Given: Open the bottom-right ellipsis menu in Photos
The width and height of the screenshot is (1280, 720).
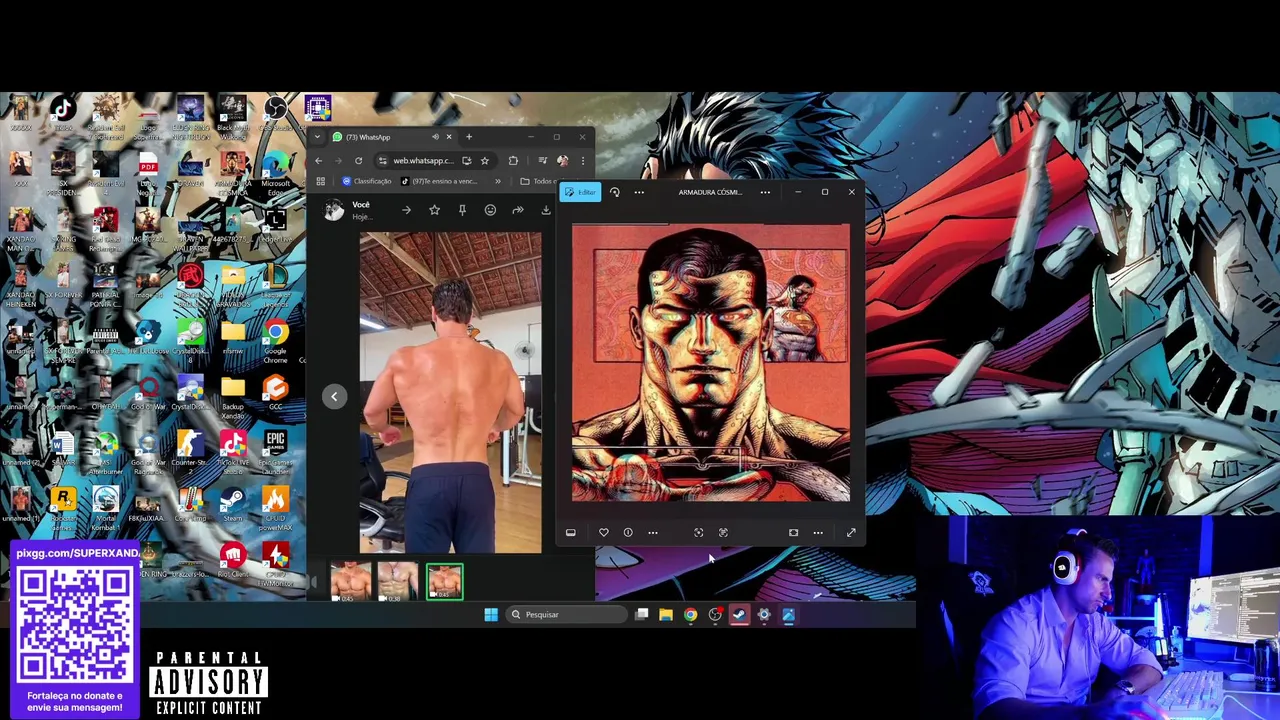Looking at the screenshot, I should click(818, 533).
